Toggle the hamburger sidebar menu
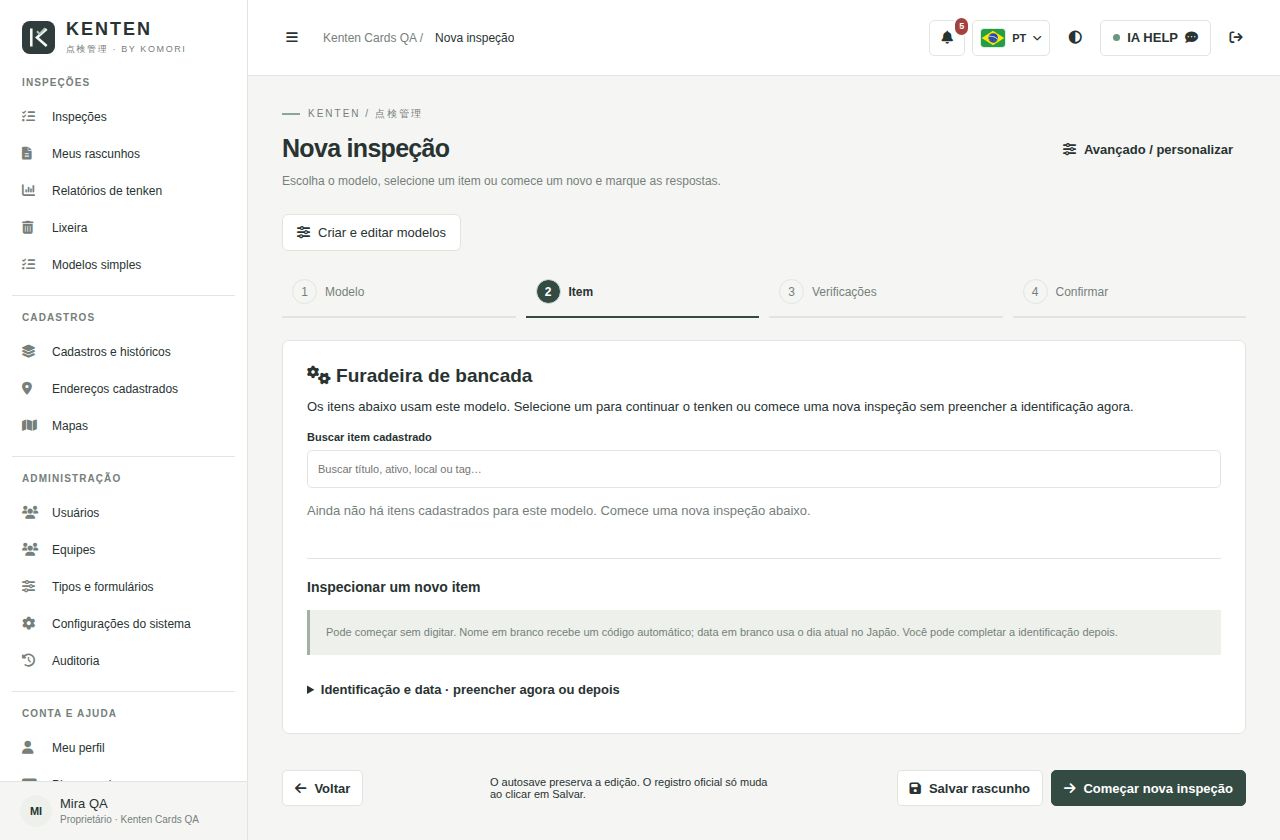The height and width of the screenshot is (840, 1280). click(x=292, y=38)
